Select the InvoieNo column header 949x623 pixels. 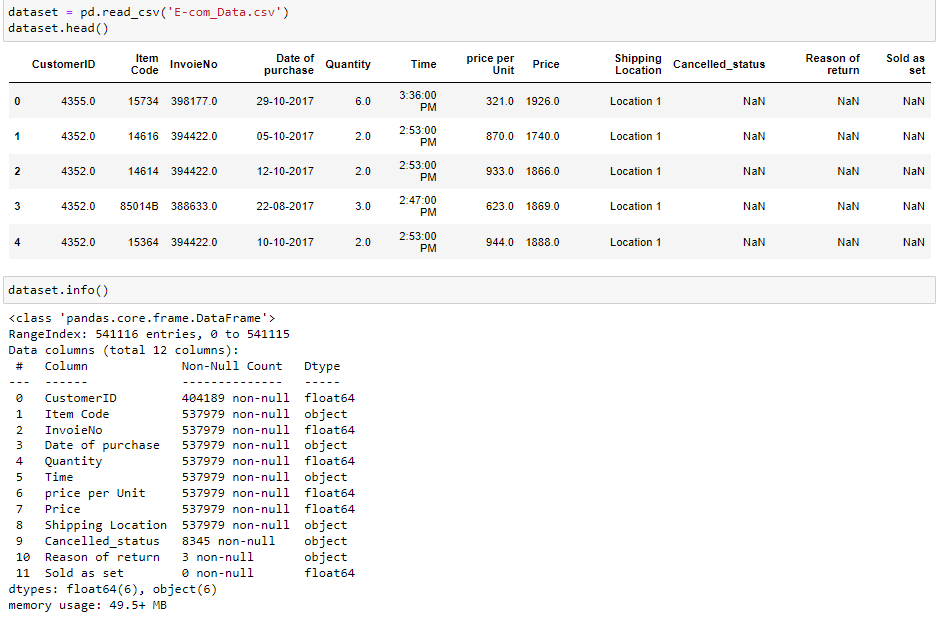click(195, 64)
